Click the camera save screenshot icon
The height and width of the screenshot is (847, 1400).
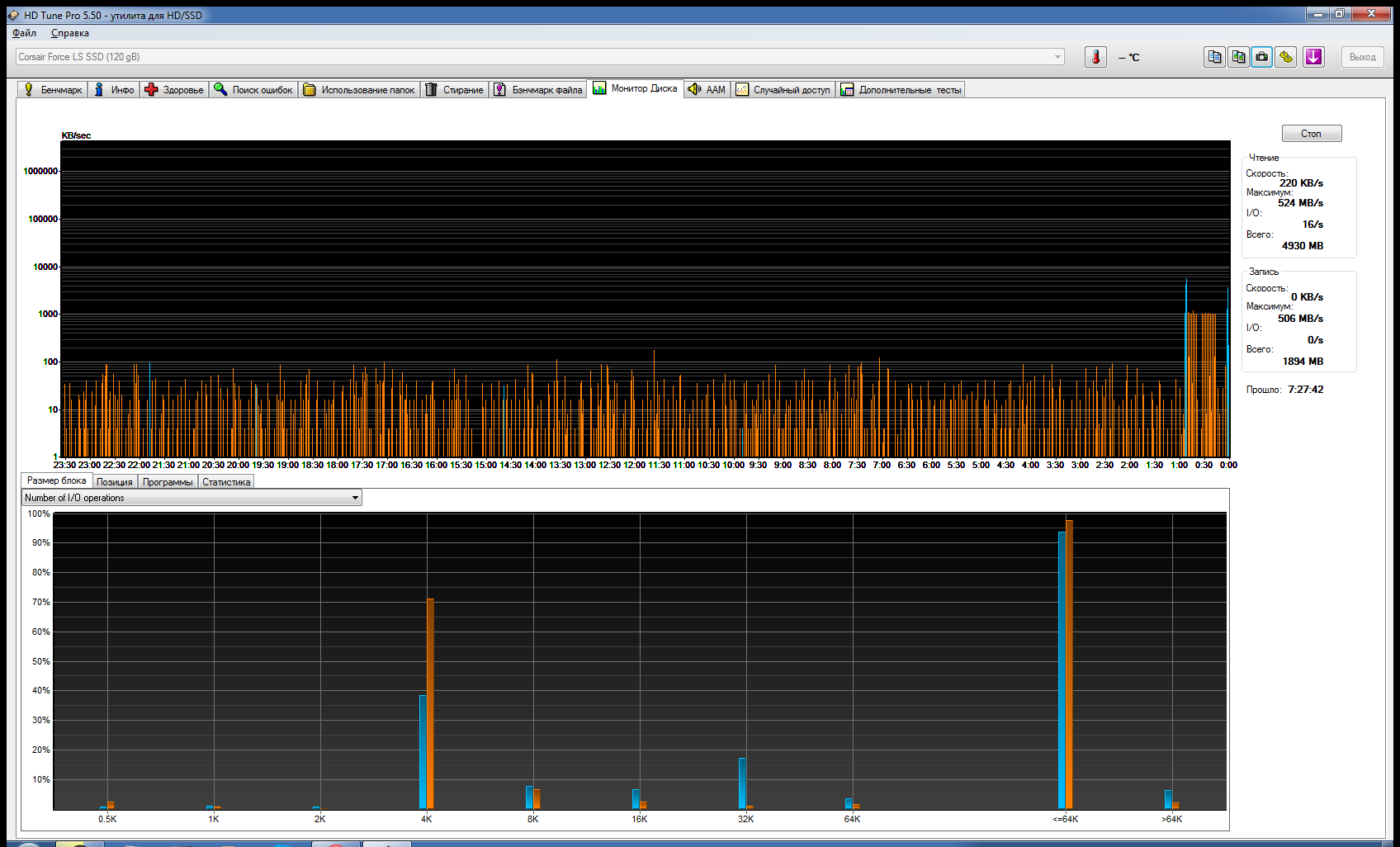(x=1262, y=57)
